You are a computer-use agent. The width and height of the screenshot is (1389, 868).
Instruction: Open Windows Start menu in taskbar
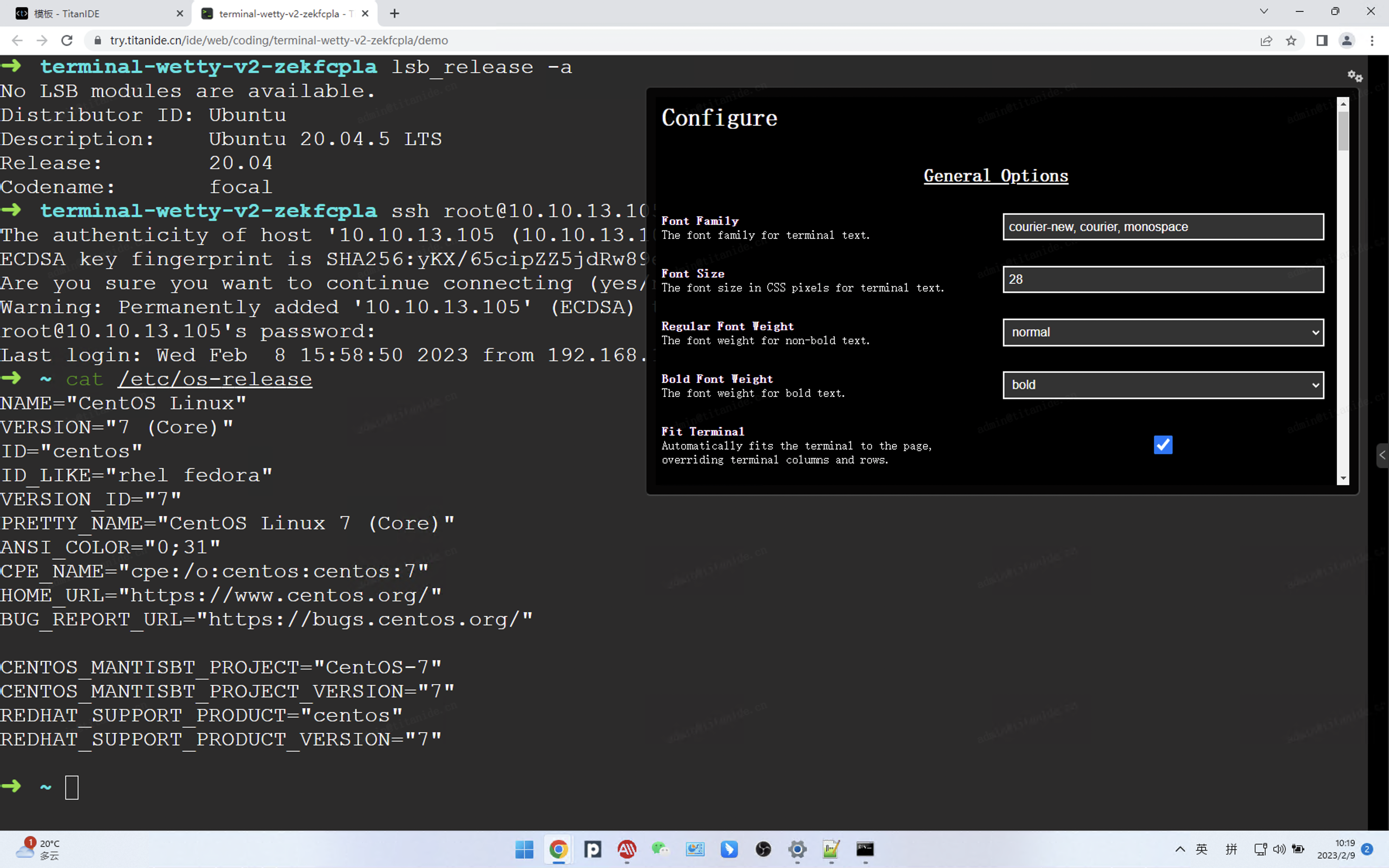524,849
